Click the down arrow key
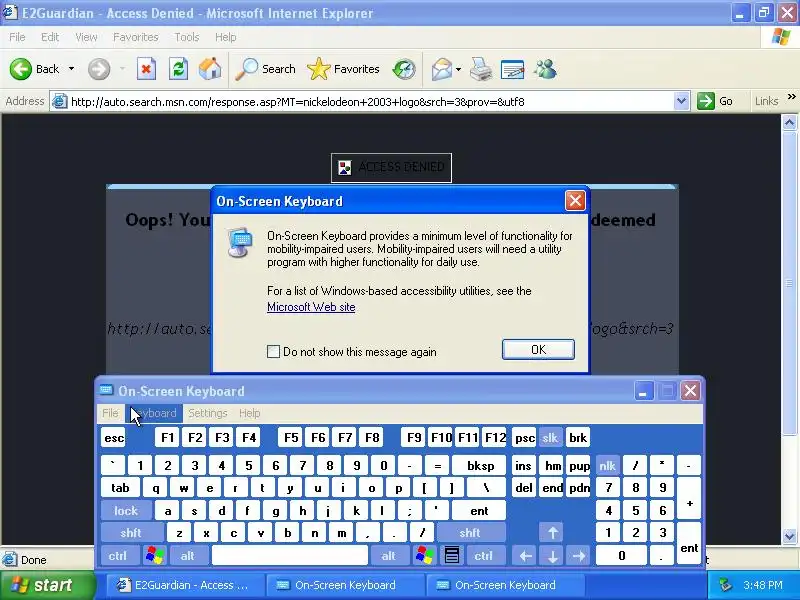800x600 pixels. point(553,556)
